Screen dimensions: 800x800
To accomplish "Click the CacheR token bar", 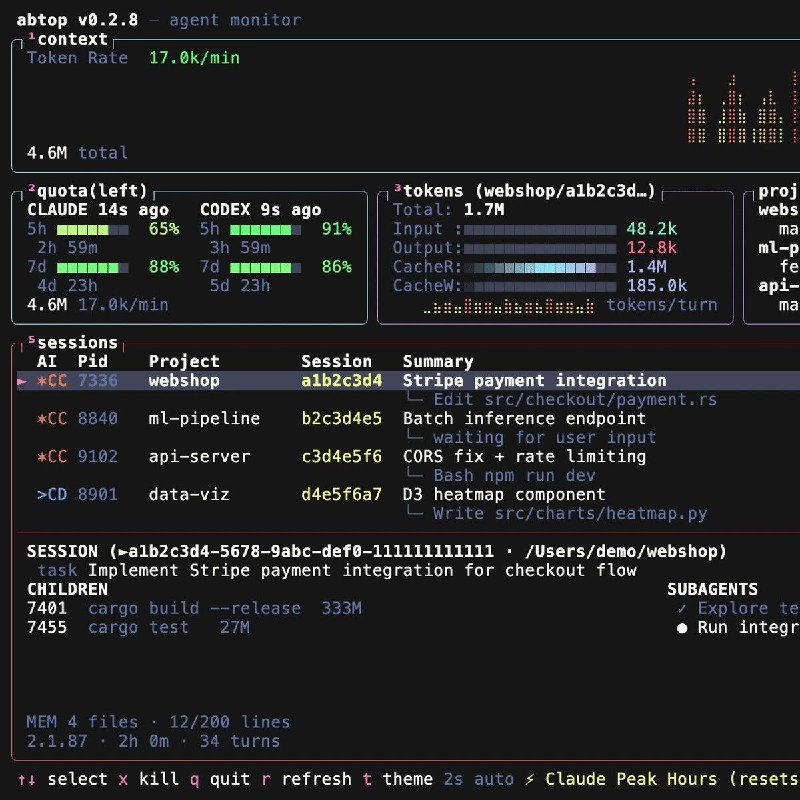I will pos(540,267).
